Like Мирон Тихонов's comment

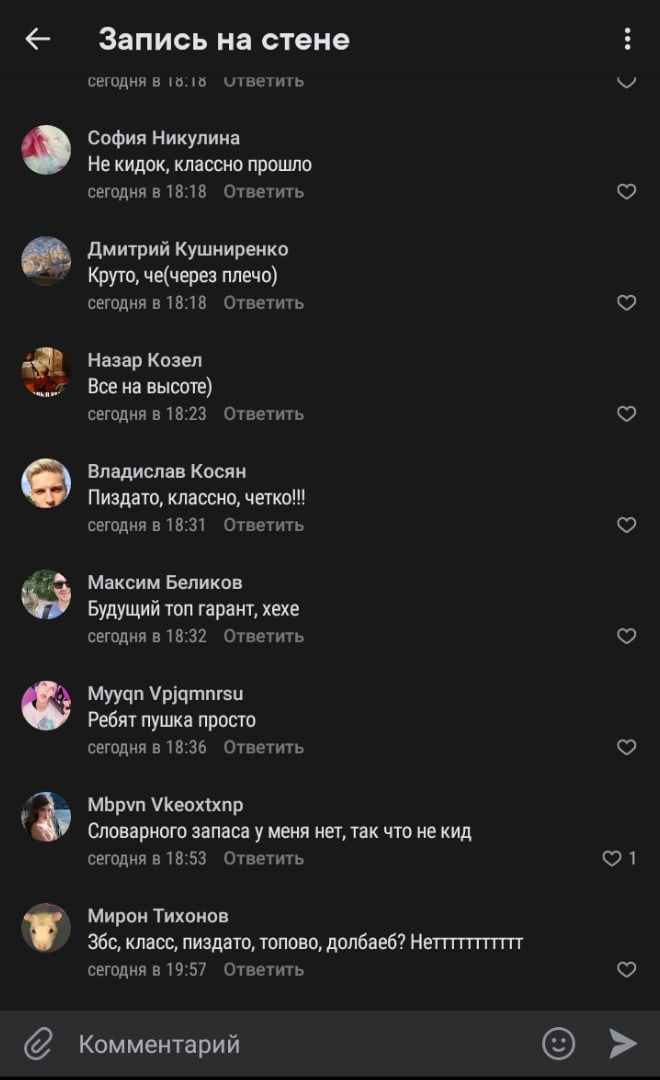626,969
